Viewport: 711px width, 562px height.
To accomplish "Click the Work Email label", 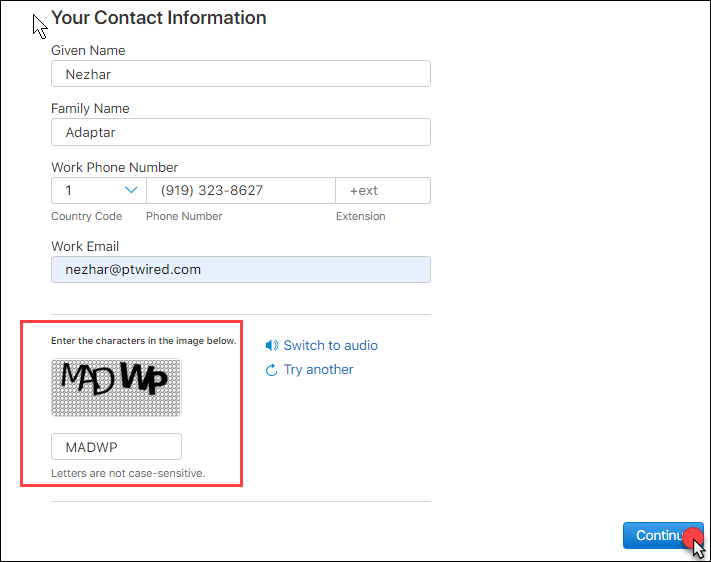I will point(85,246).
